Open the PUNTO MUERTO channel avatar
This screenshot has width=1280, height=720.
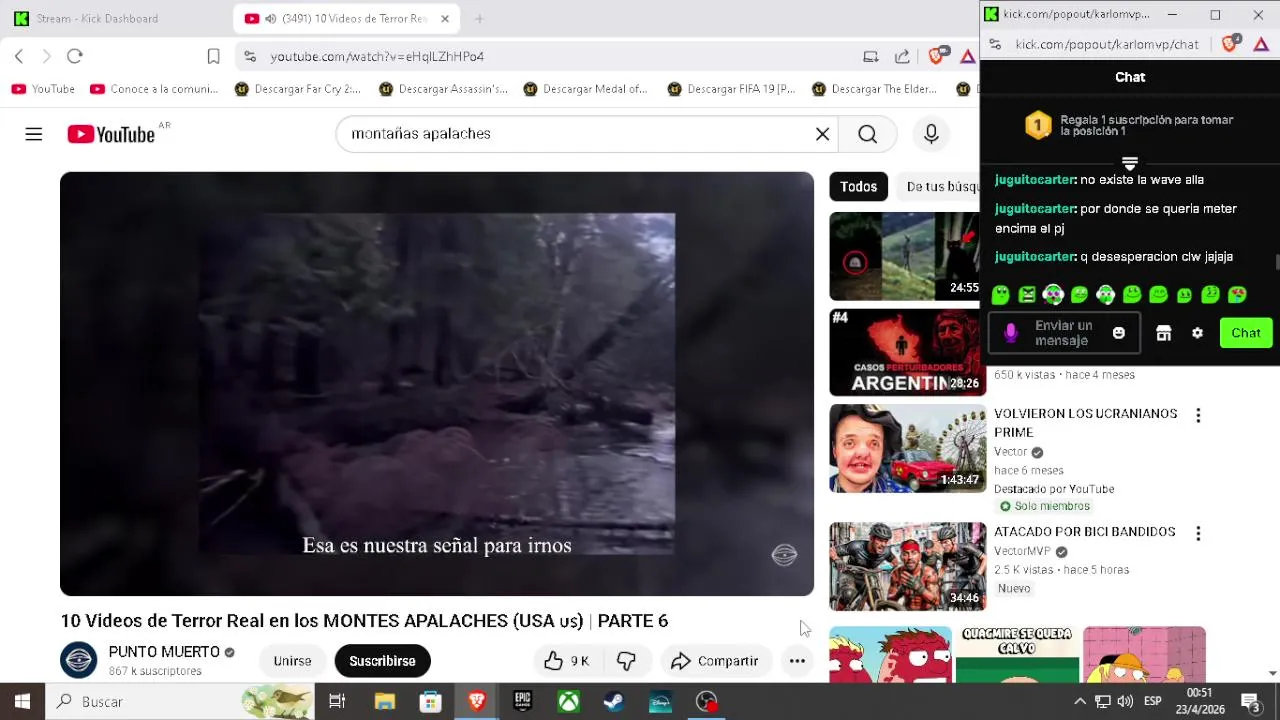[78, 660]
